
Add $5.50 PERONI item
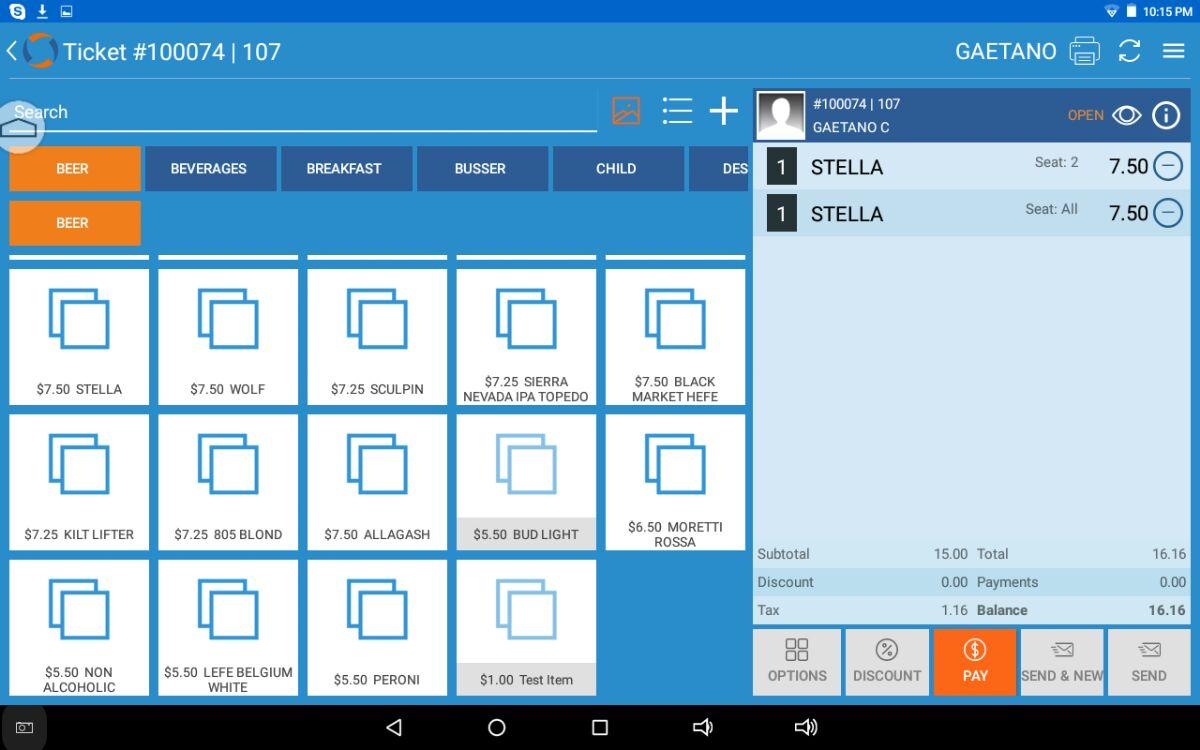pos(377,627)
